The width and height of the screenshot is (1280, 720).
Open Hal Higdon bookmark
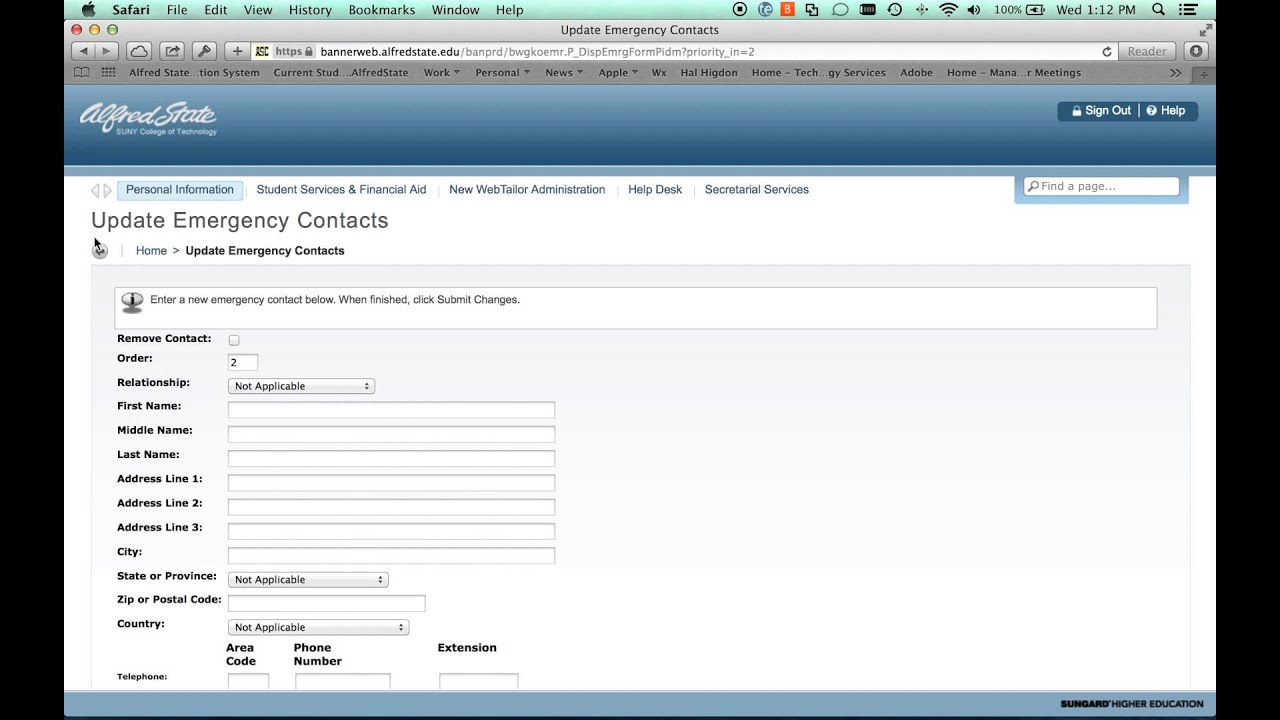pos(709,72)
